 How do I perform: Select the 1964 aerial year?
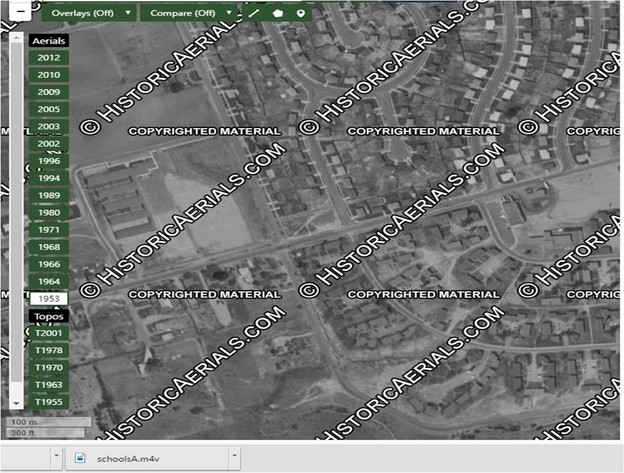[x=49, y=281]
